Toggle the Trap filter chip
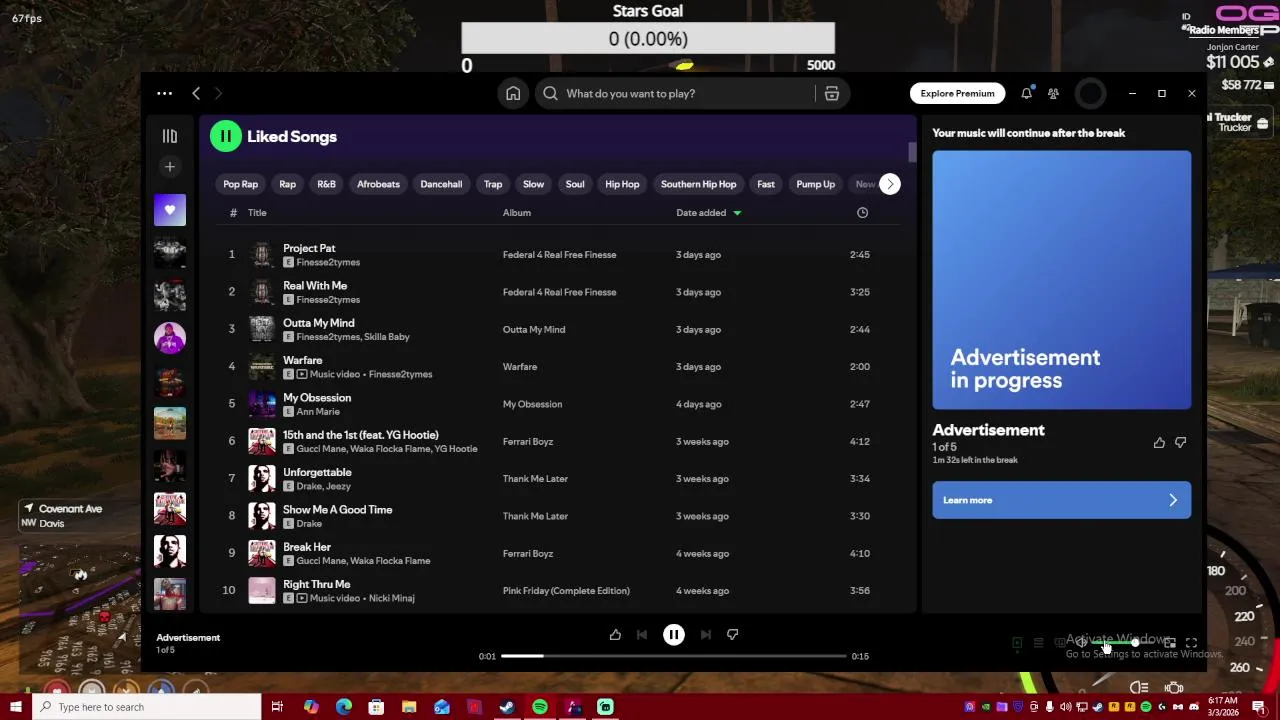The image size is (1280, 720). pyautogui.click(x=493, y=184)
